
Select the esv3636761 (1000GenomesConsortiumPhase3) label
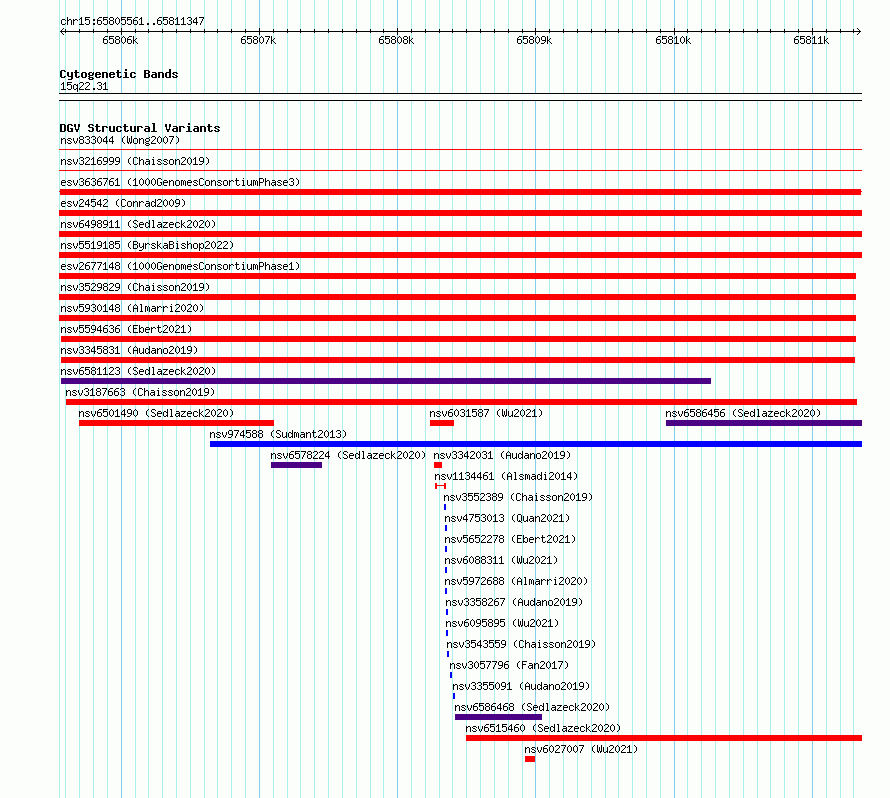[x=180, y=182]
